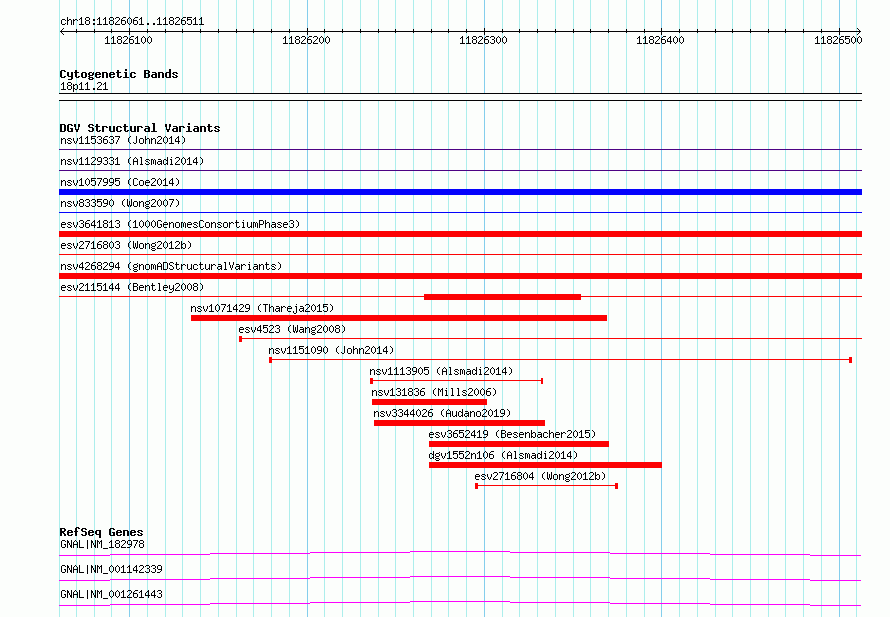Viewport: 890px width, 617px height.
Task: Open esv3641813 (1000GenomesConsortiumPhase3) label
Action: click(x=180, y=224)
